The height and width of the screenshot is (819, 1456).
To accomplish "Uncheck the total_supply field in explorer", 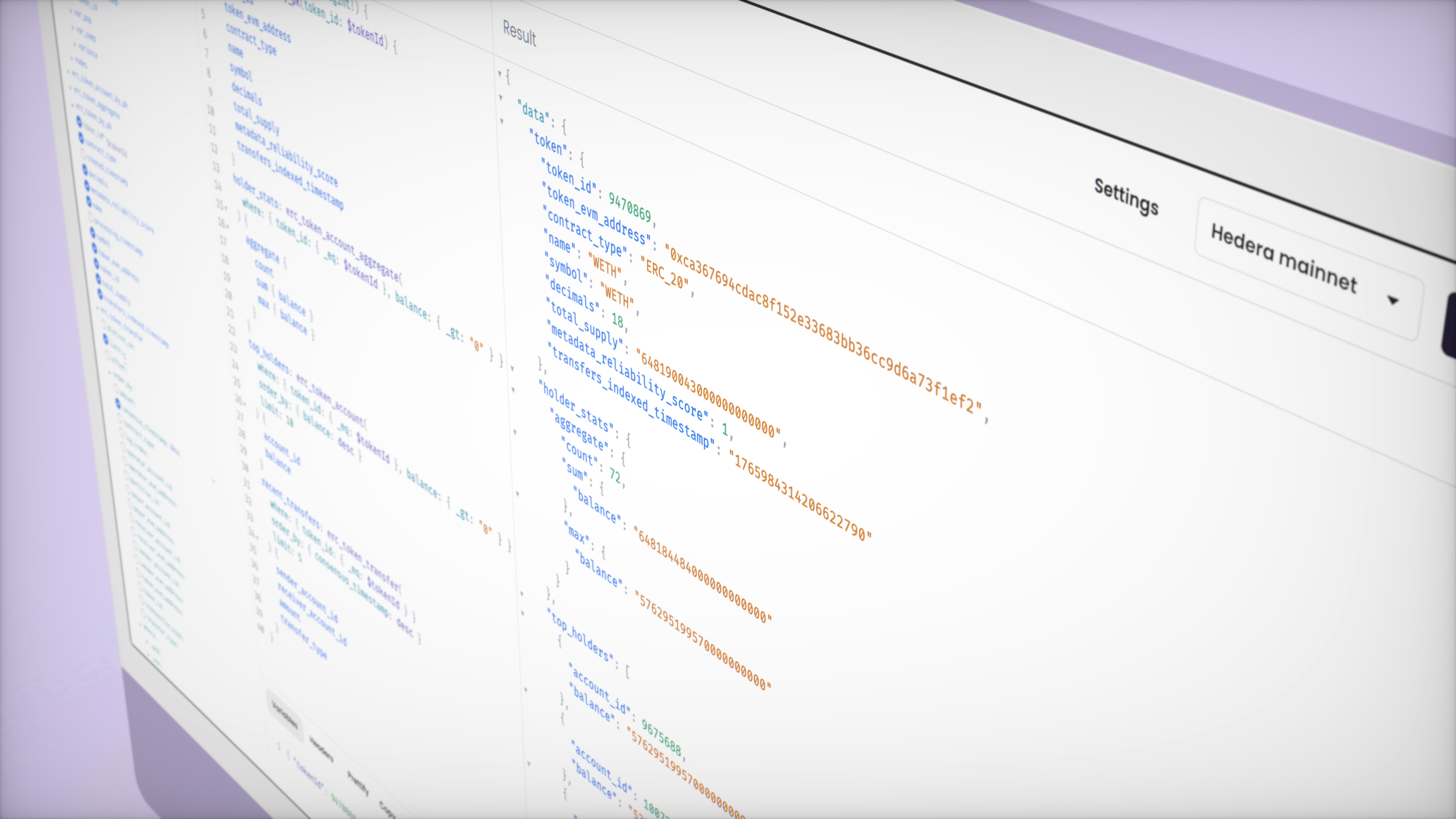I will click(x=98, y=279).
